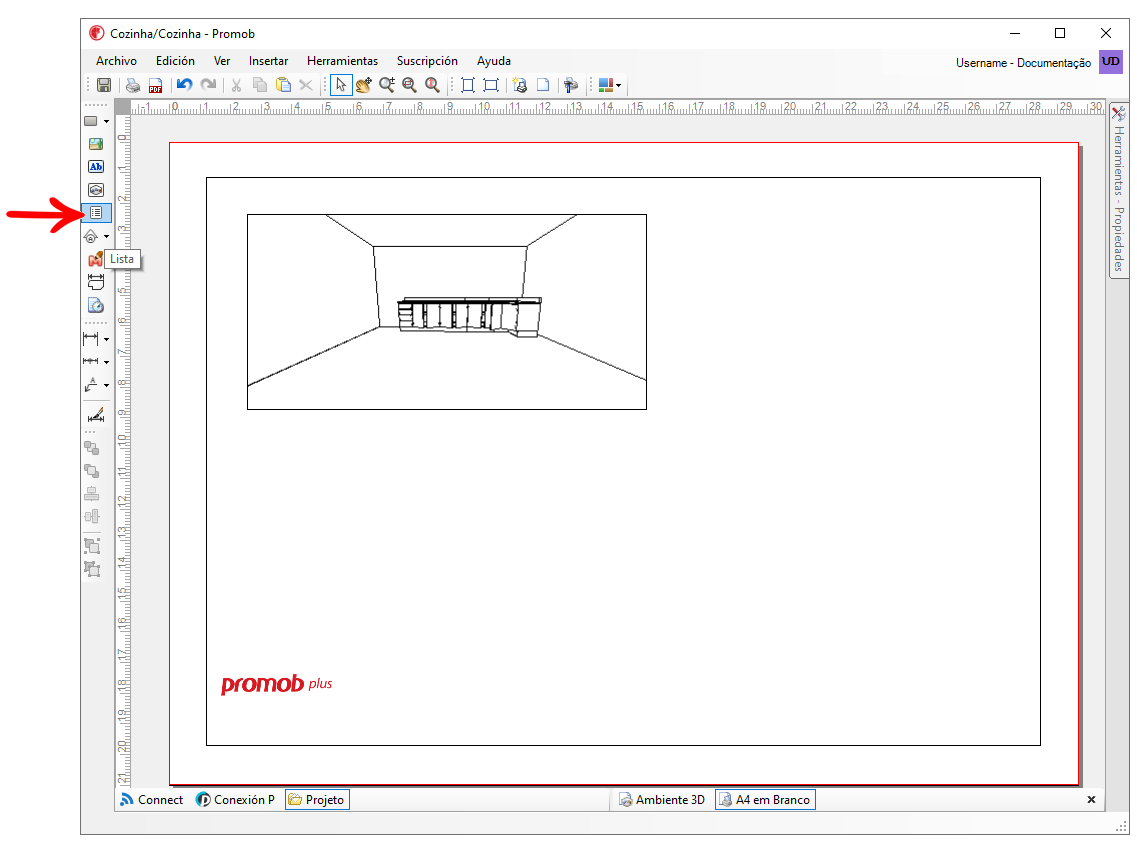Open the color palette dropdown in top toolbar
1137x843 pixels.
coord(619,85)
